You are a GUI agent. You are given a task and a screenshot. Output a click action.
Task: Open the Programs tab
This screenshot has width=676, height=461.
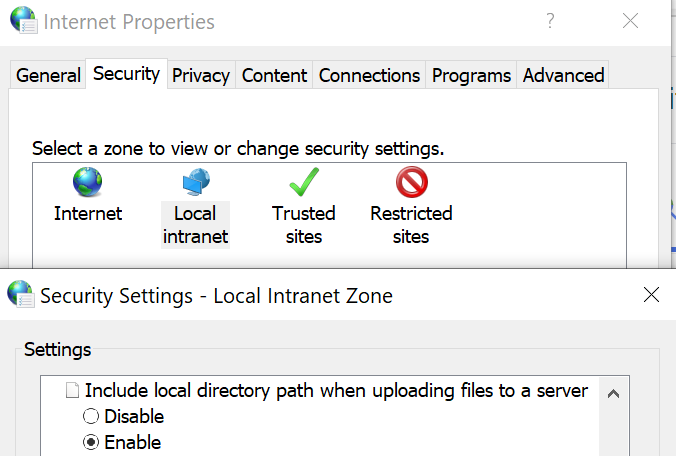[x=472, y=75]
